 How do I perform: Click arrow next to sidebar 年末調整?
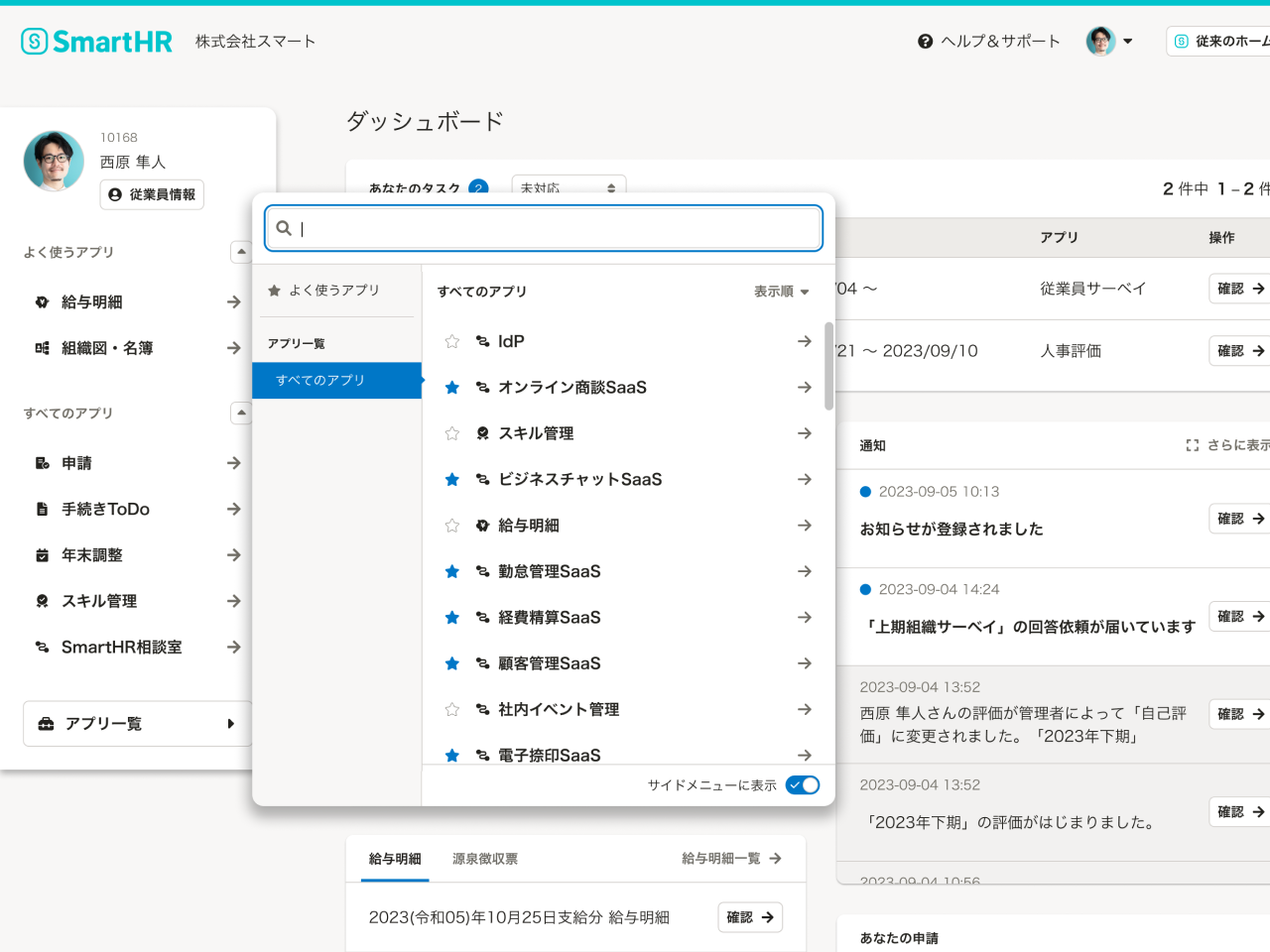(234, 555)
